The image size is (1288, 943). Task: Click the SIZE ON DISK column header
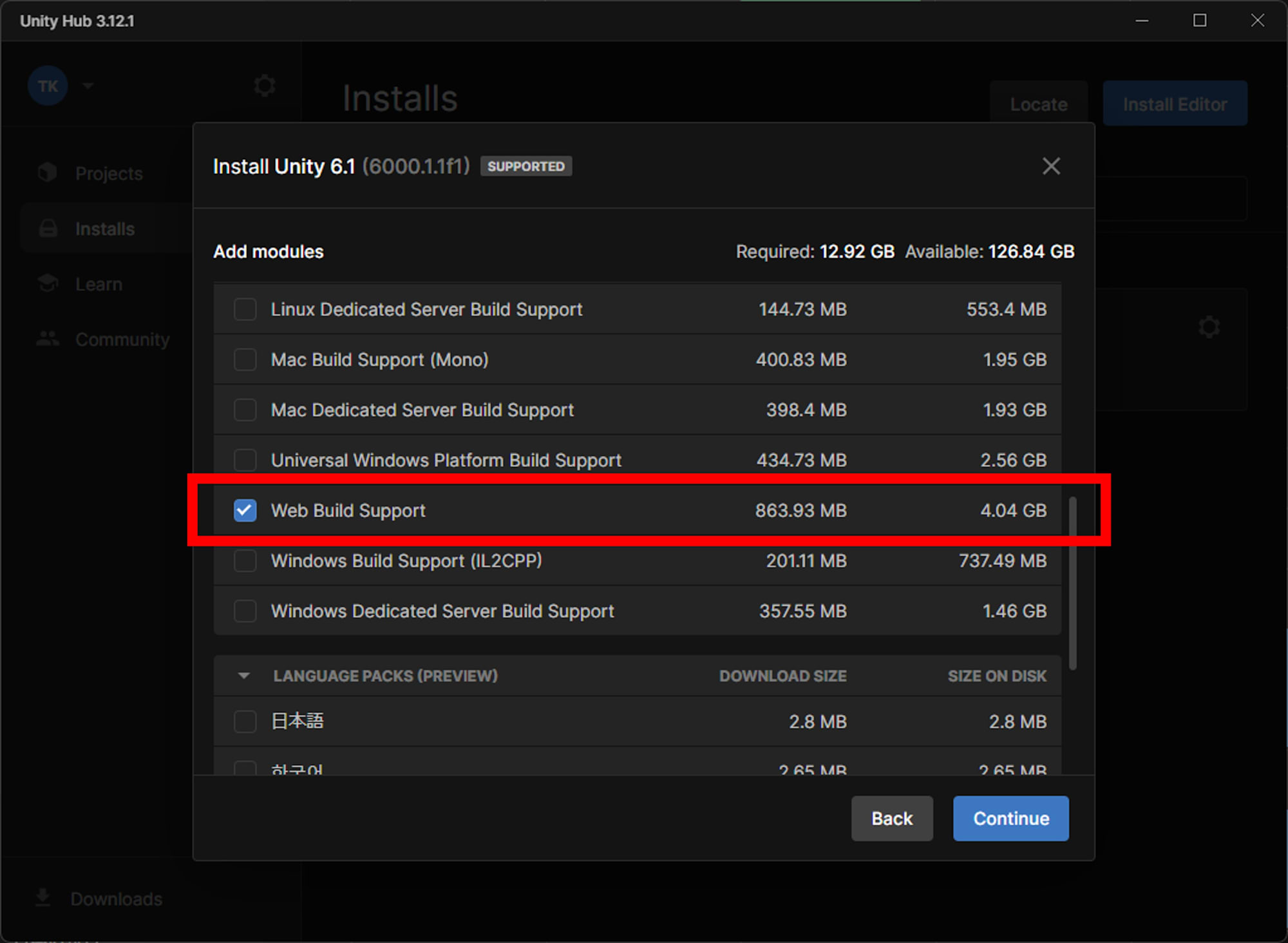click(x=997, y=676)
